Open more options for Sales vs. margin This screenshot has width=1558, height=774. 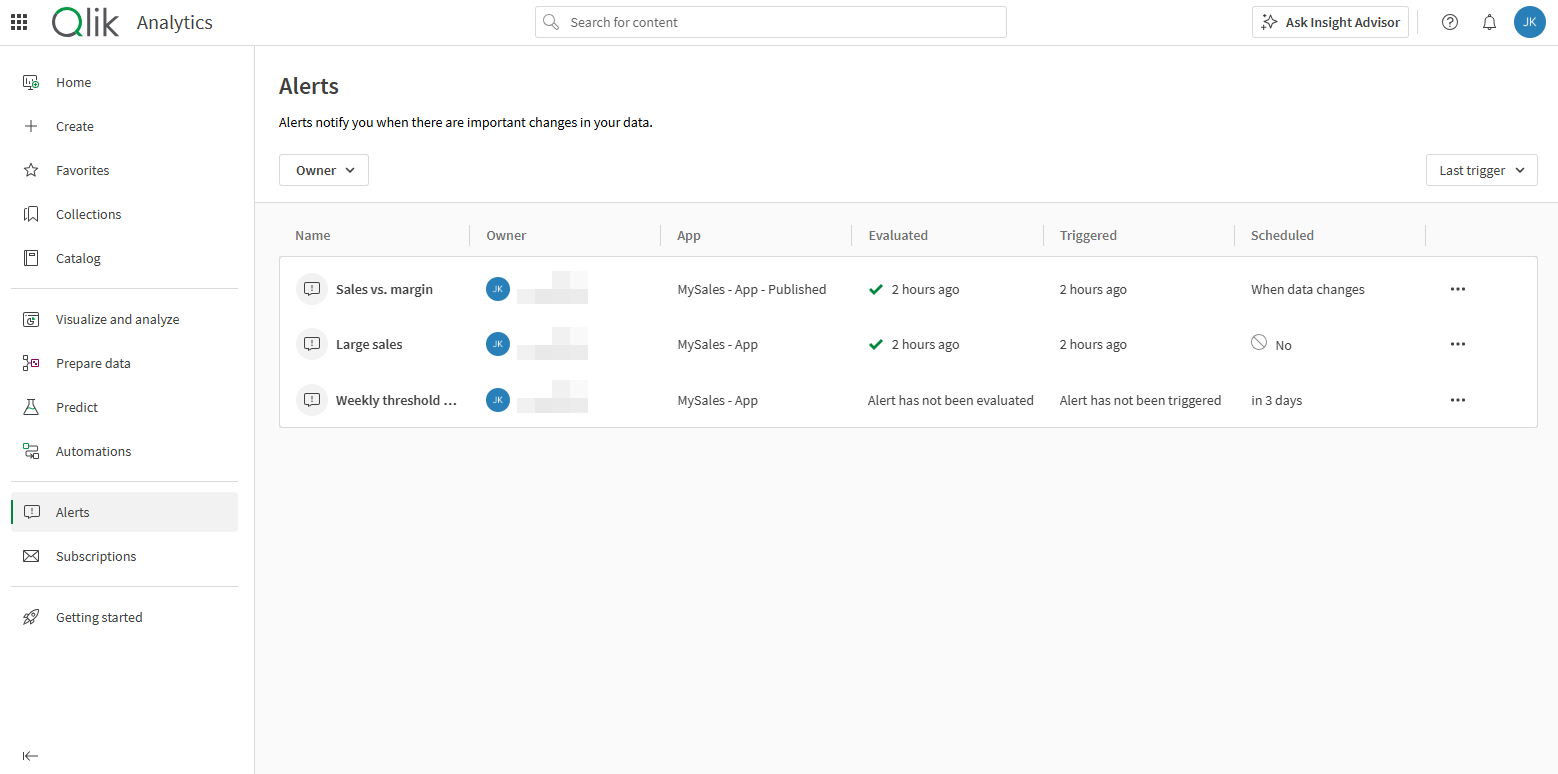(1457, 289)
